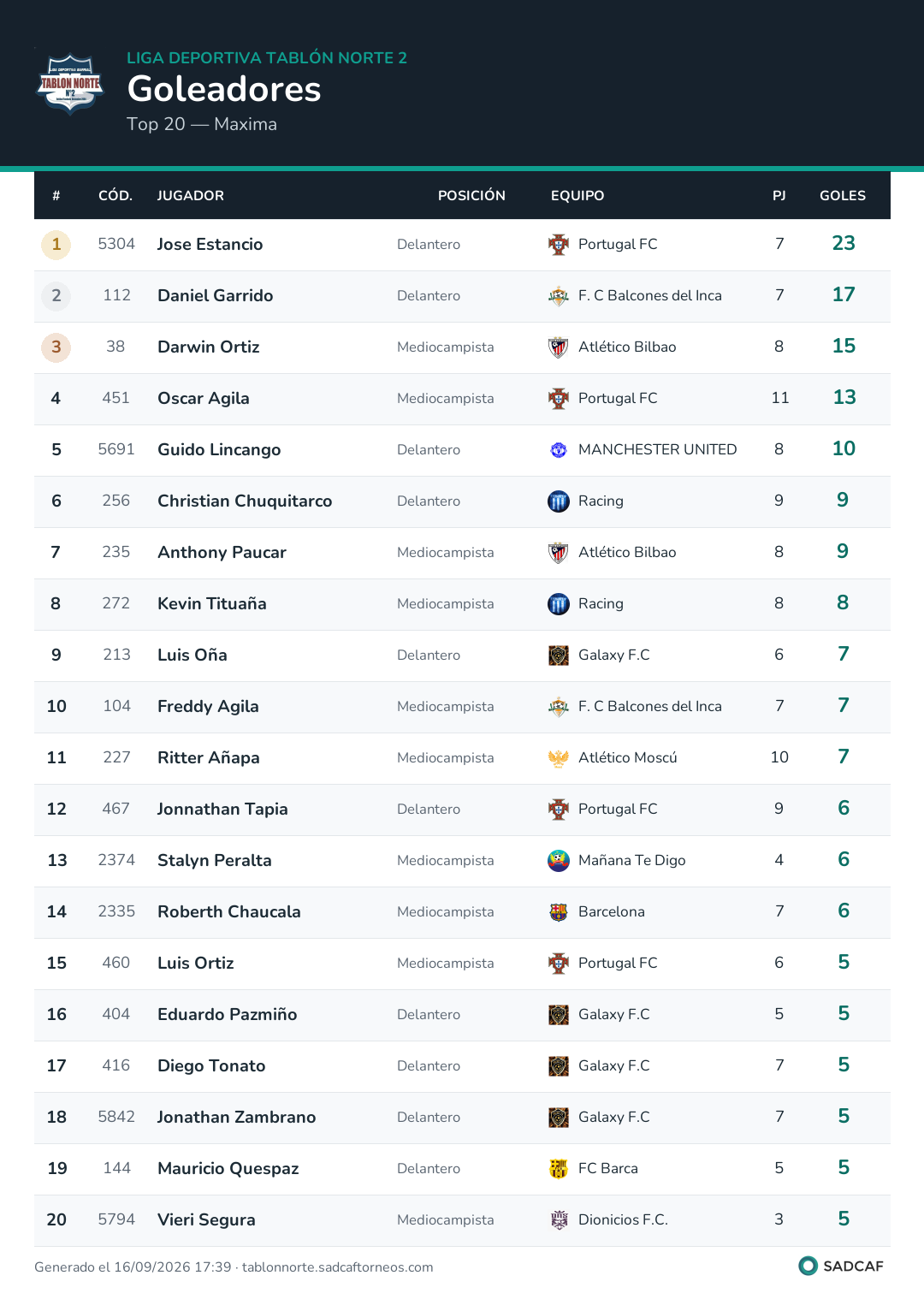
Task: Click the bronze rank 3 badge
Action: (56, 347)
